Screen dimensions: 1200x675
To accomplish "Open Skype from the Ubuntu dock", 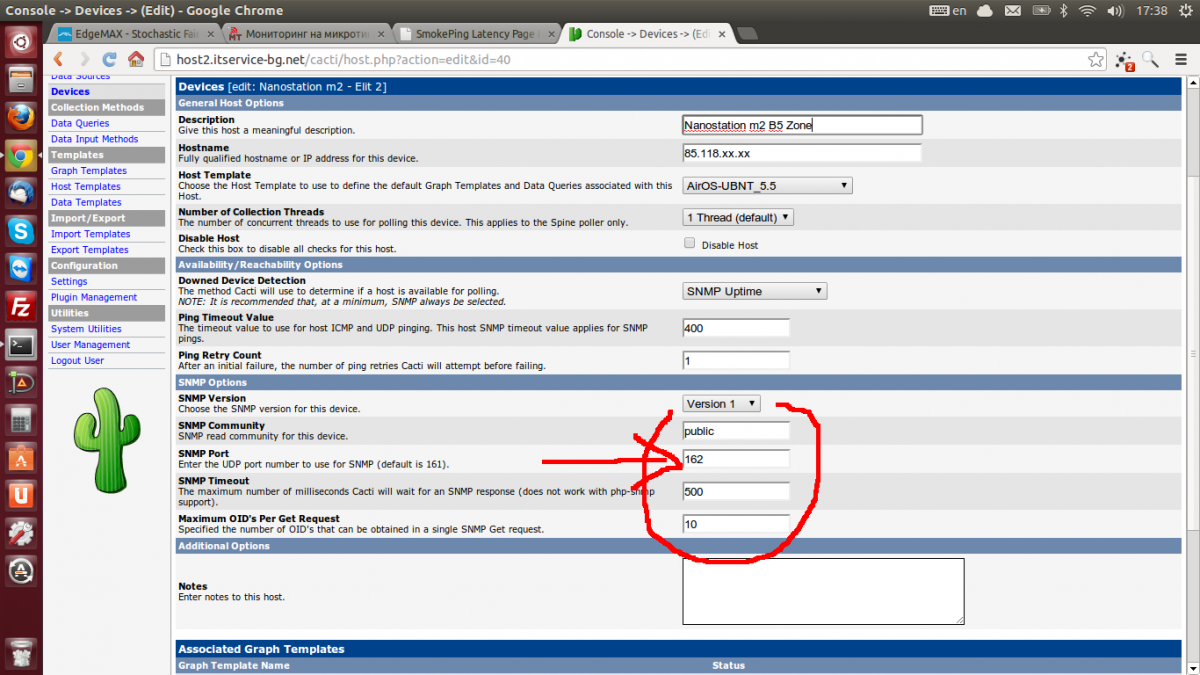I will [x=21, y=230].
